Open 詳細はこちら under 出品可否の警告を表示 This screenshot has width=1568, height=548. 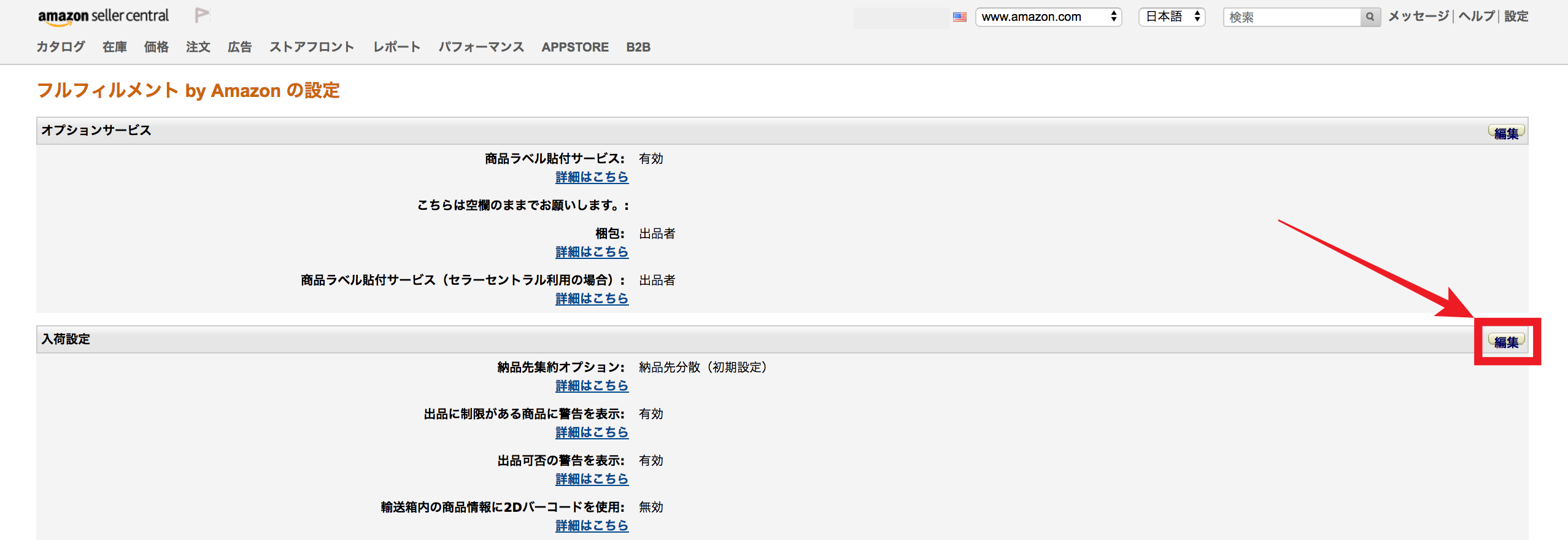592,479
